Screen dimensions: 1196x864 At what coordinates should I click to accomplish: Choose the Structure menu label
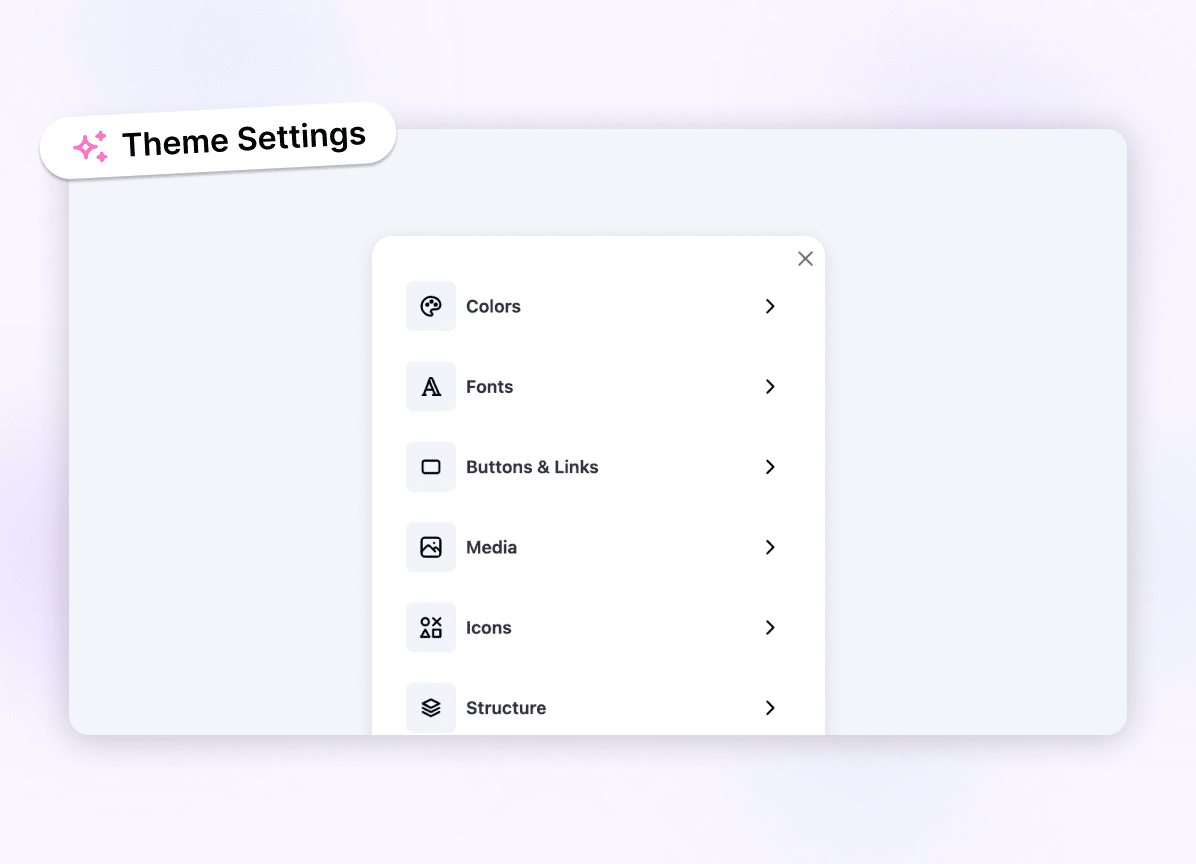click(506, 708)
